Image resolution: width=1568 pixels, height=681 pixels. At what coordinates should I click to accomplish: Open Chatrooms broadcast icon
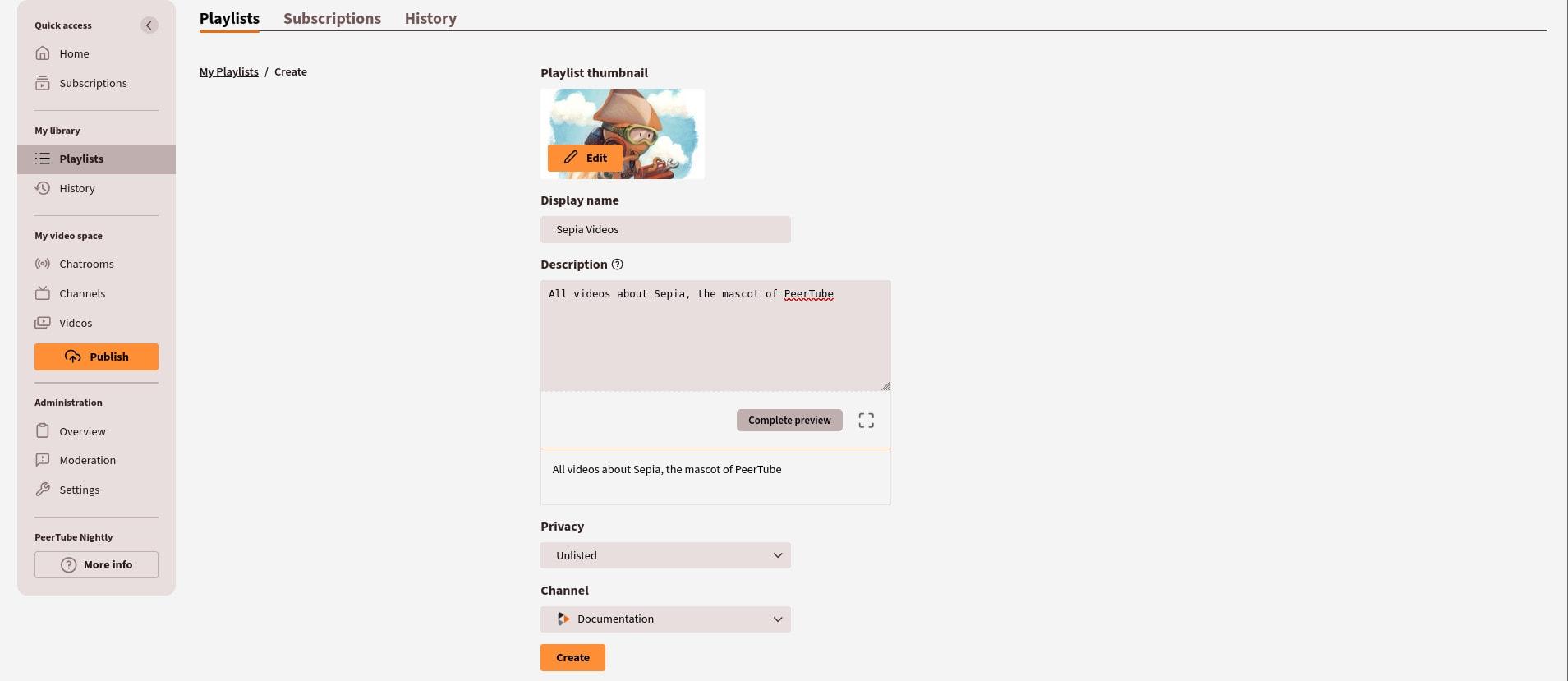[43, 264]
